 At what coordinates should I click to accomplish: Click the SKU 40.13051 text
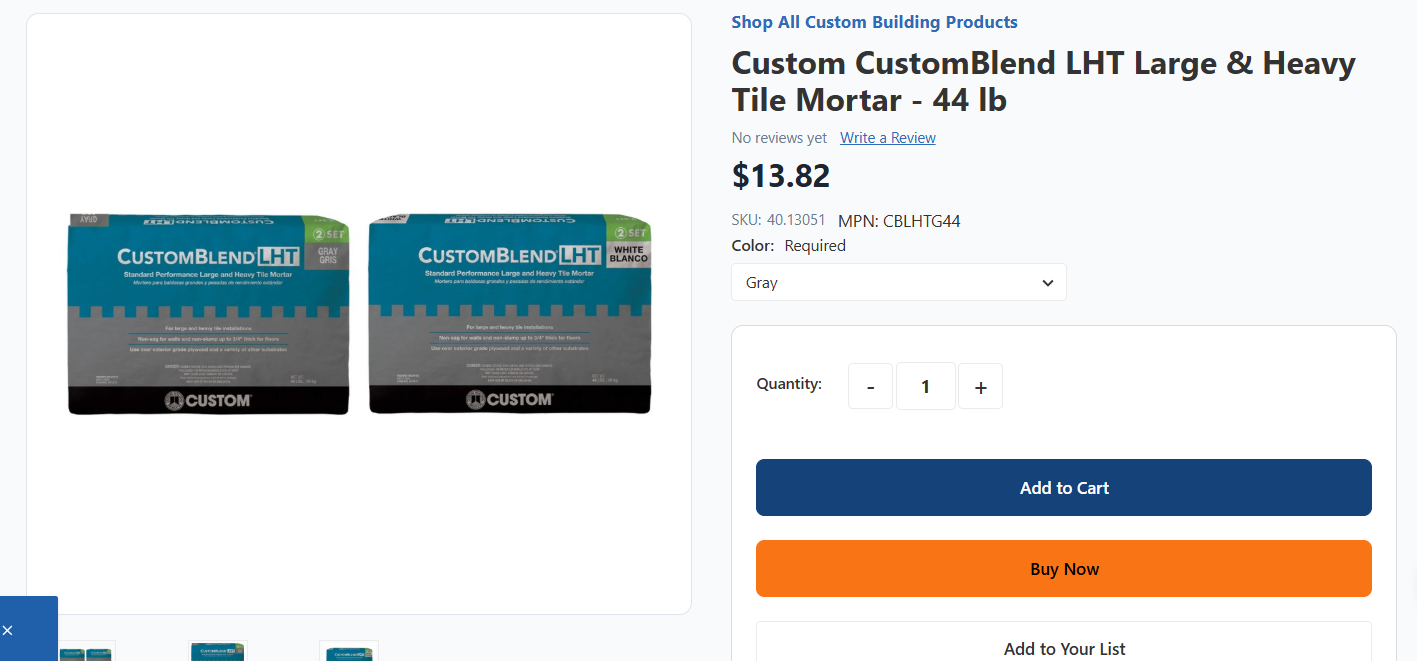click(778, 220)
